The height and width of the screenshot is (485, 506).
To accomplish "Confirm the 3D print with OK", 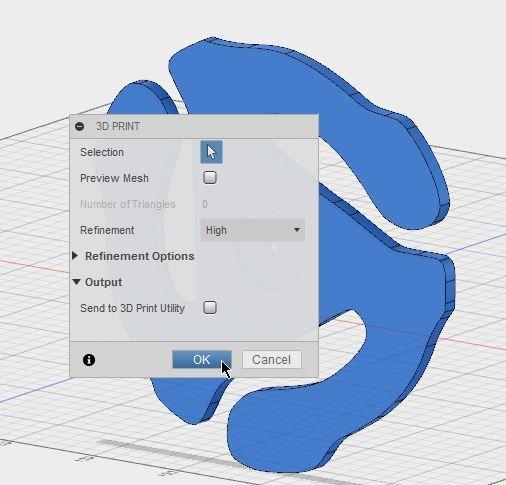I will tap(202, 360).
